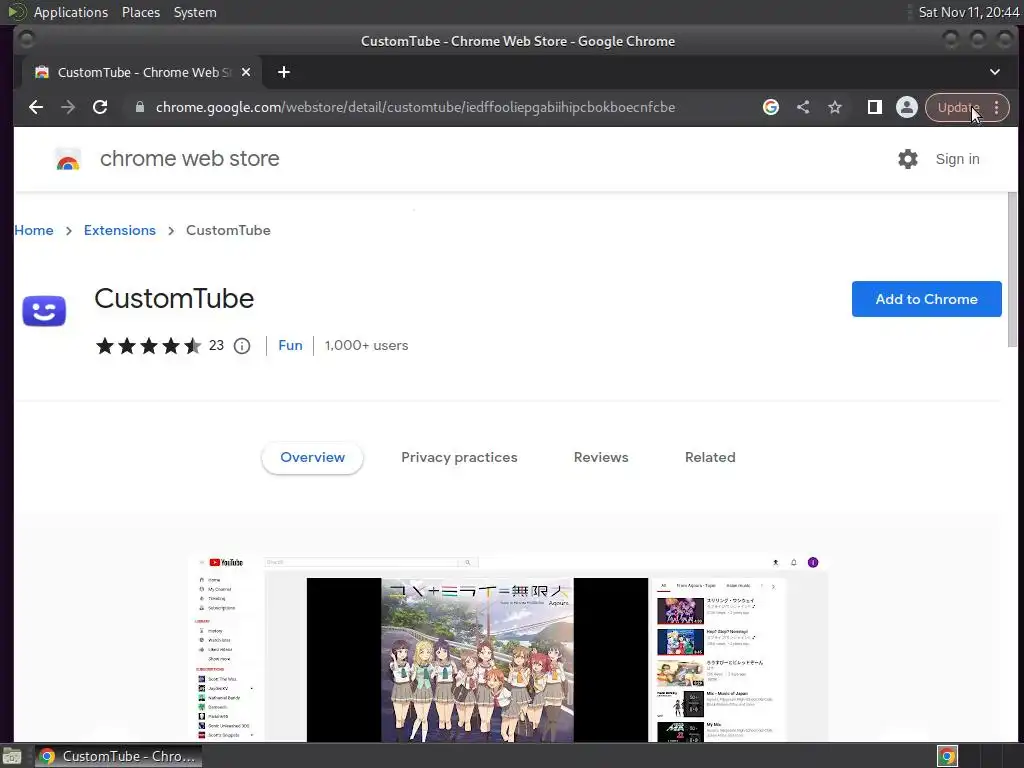Click the Update button in toolbar
The height and width of the screenshot is (768, 1024).
958,108
